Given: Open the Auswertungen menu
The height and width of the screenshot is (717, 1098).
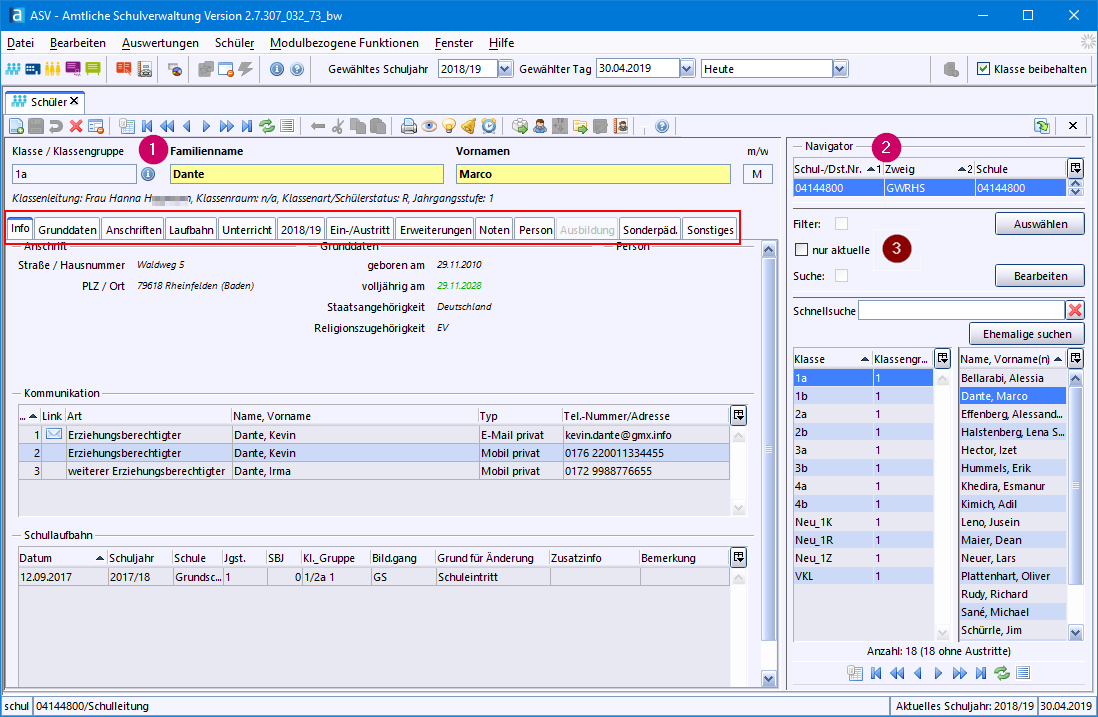Looking at the screenshot, I should pos(160,43).
